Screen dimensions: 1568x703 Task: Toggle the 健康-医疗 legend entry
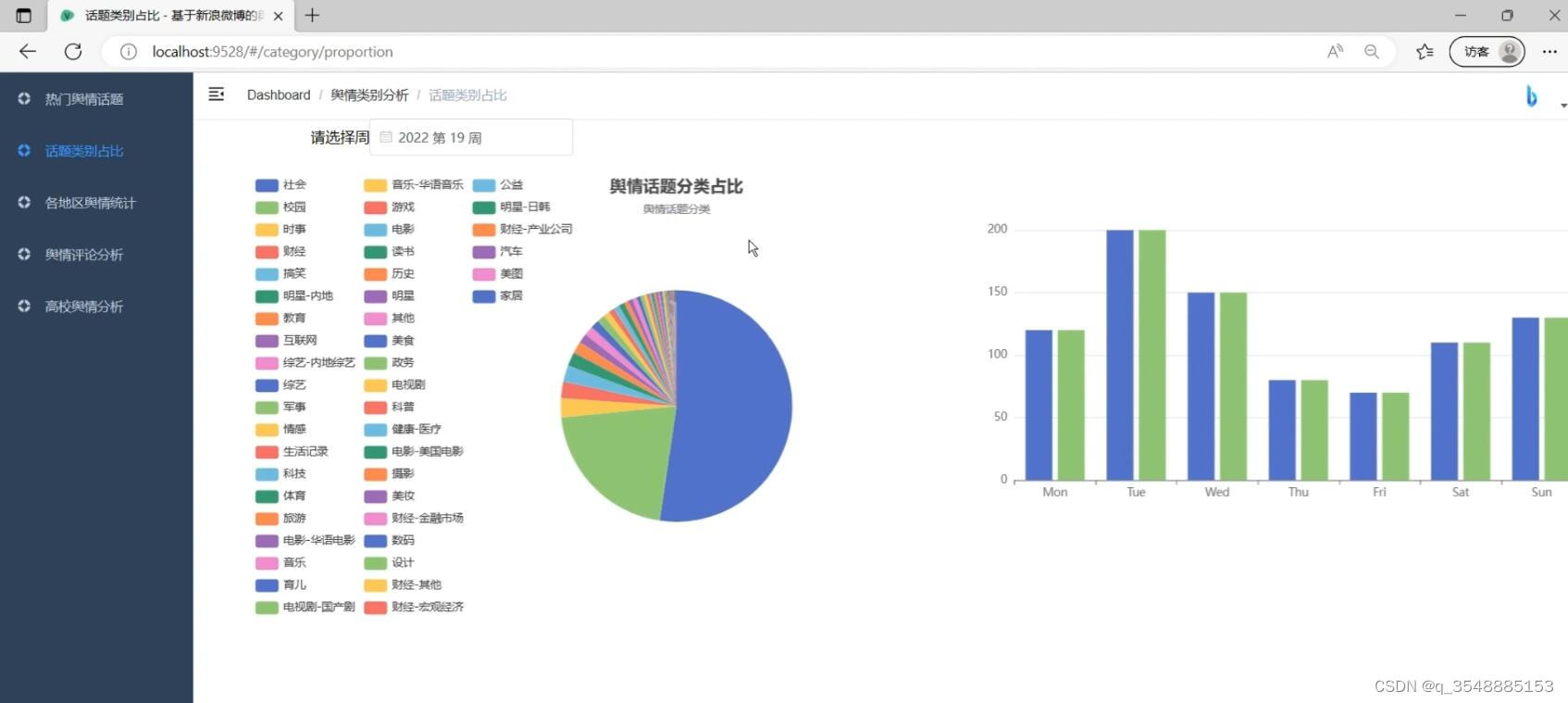pyautogui.click(x=403, y=430)
